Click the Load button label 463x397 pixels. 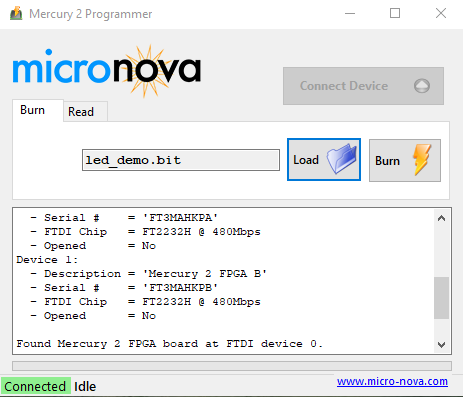coord(306,160)
